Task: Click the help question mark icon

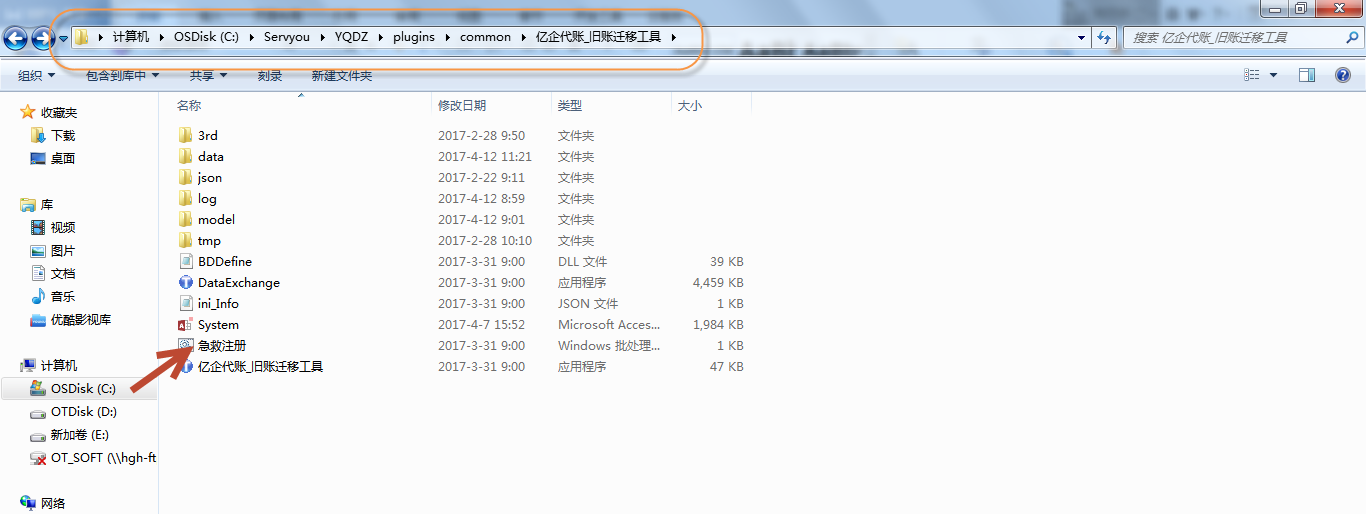Action: pos(1344,75)
